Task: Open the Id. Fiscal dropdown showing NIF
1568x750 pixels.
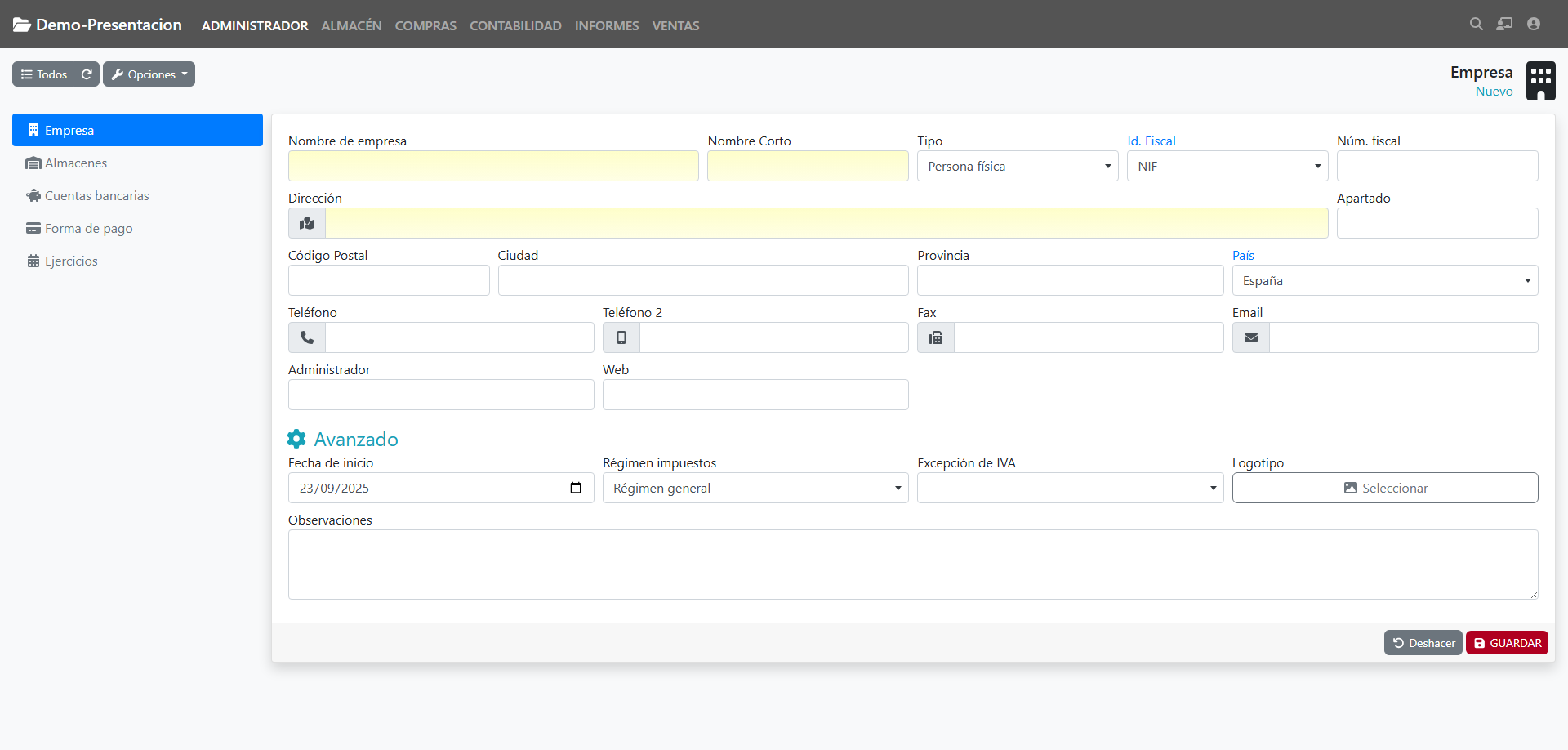Action: (1227, 166)
